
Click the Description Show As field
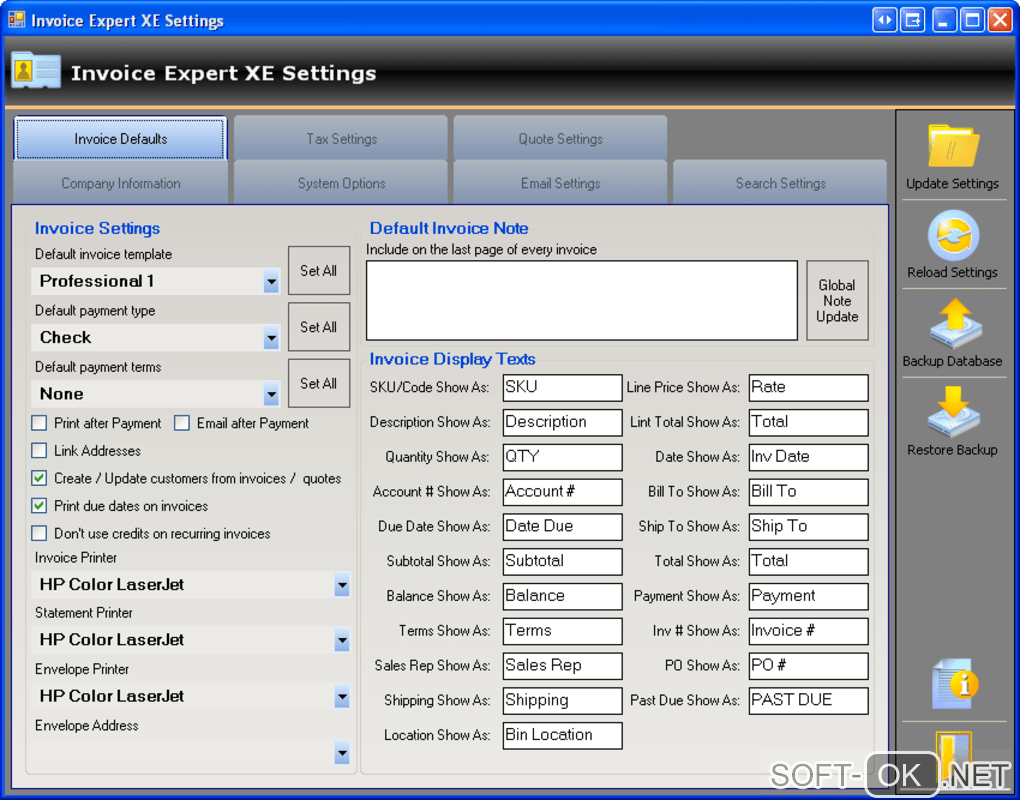[x=562, y=422]
